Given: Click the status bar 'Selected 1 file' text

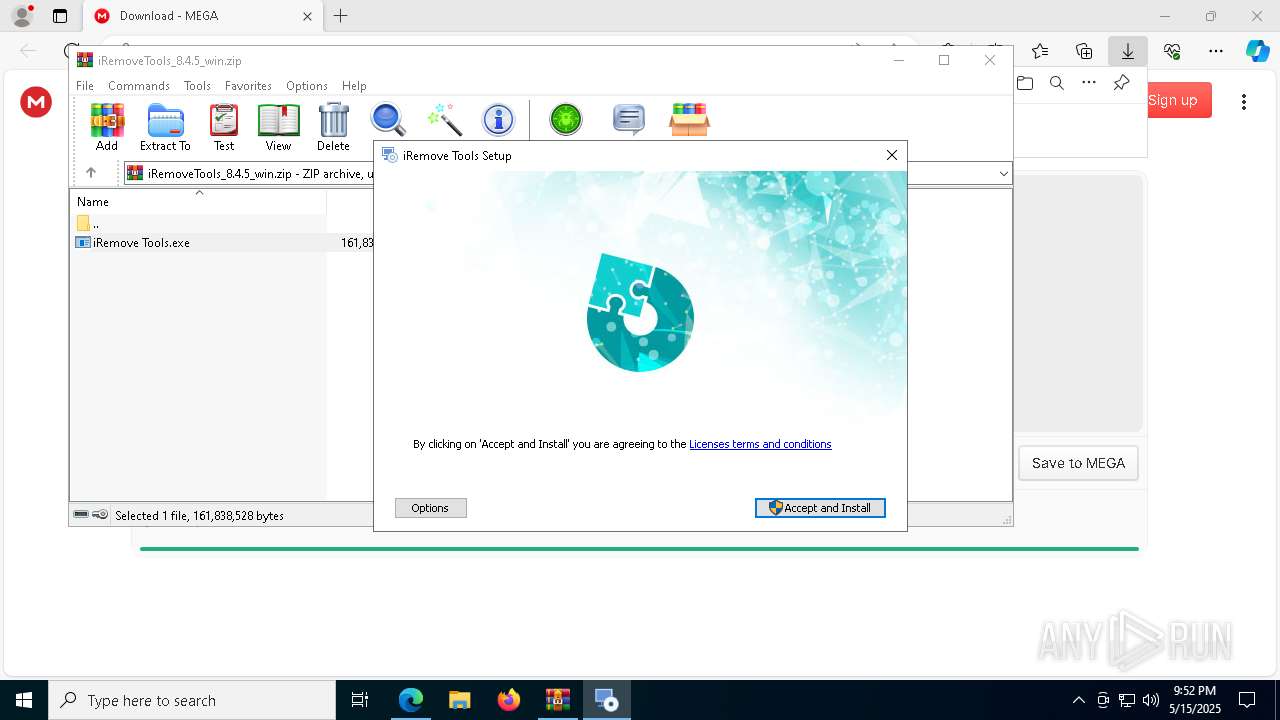Looking at the screenshot, I should click(199, 515).
